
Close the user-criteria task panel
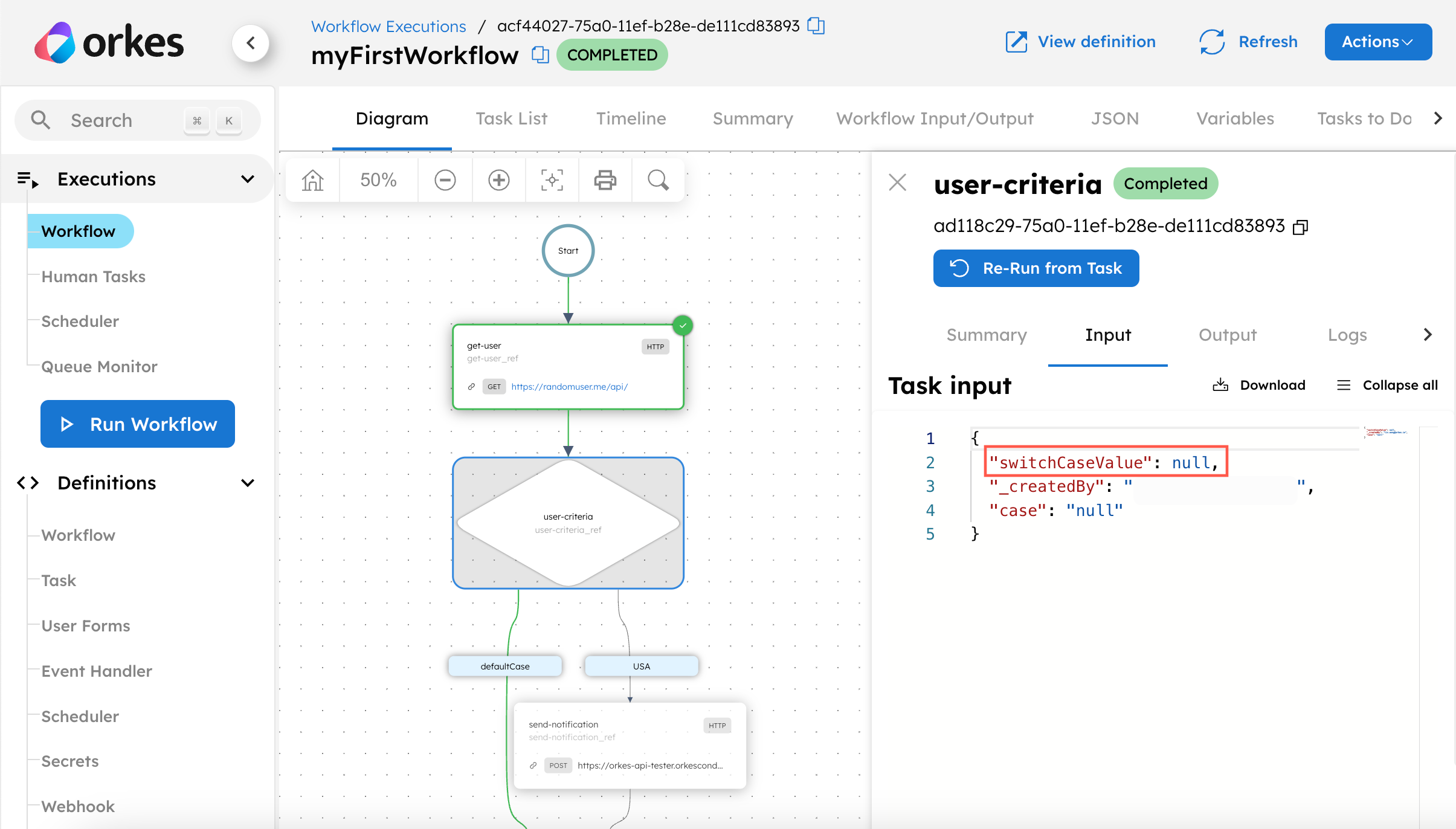[898, 182]
